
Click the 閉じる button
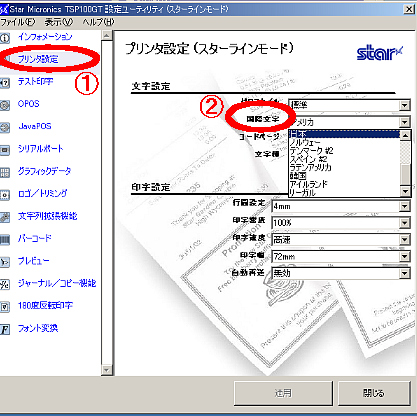pyautogui.click(x=374, y=393)
